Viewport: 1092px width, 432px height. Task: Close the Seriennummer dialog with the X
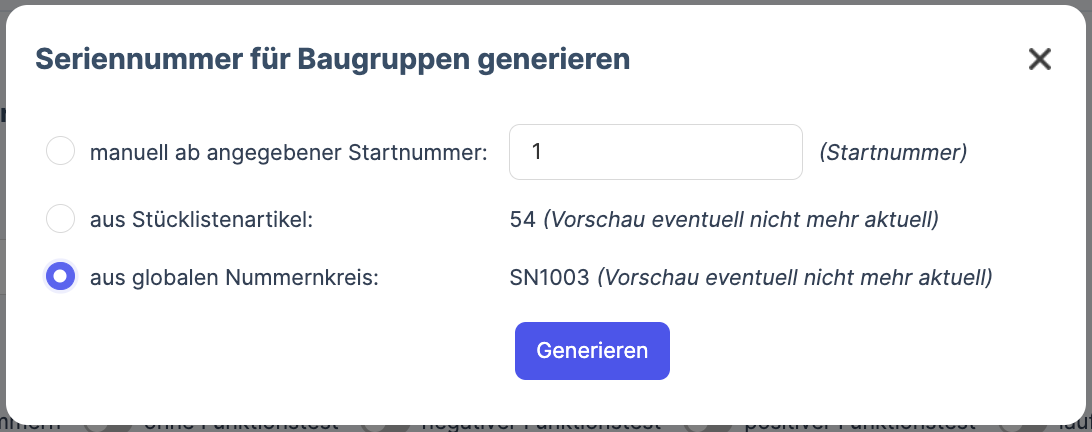click(1040, 60)
